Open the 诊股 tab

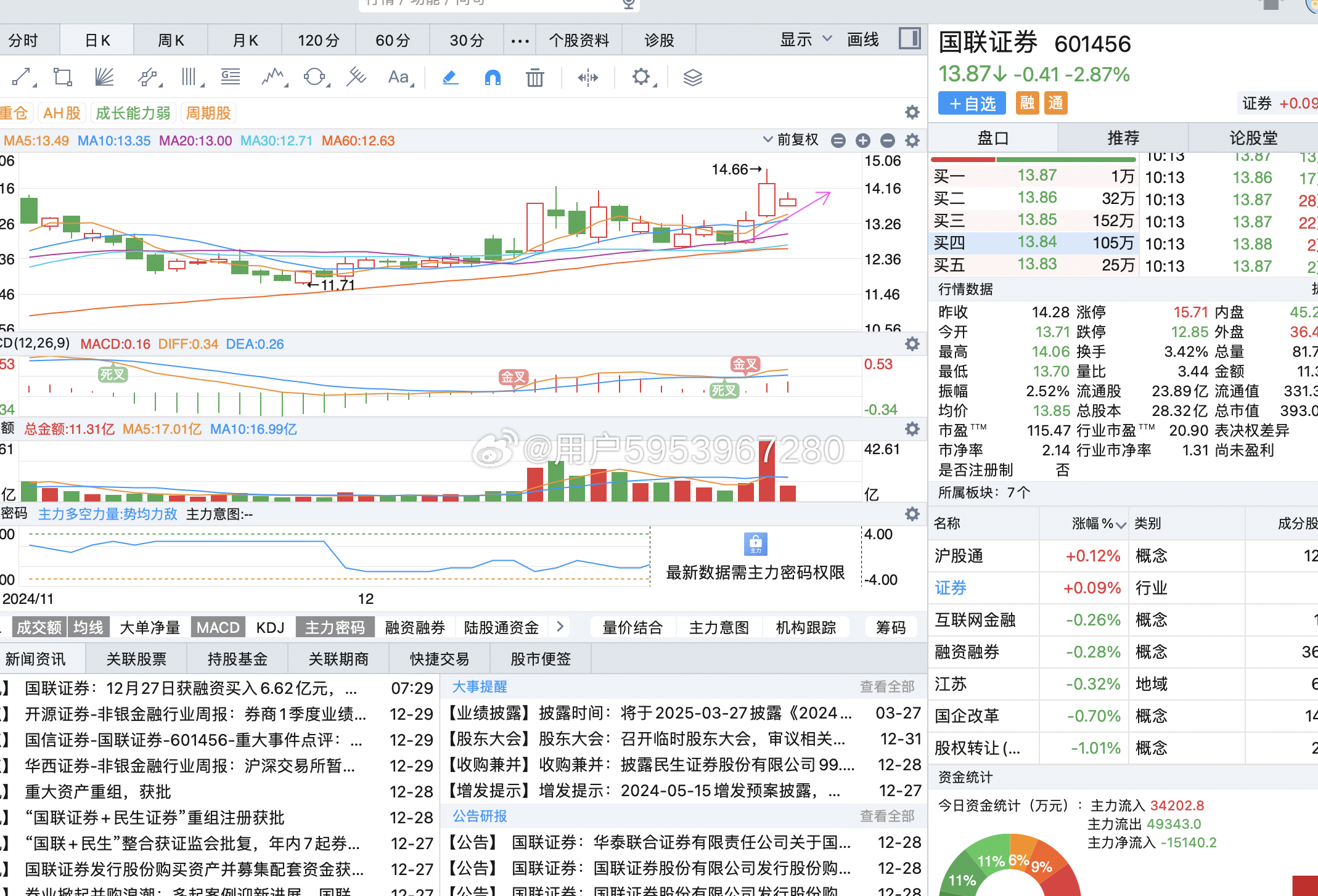[659, 41]
